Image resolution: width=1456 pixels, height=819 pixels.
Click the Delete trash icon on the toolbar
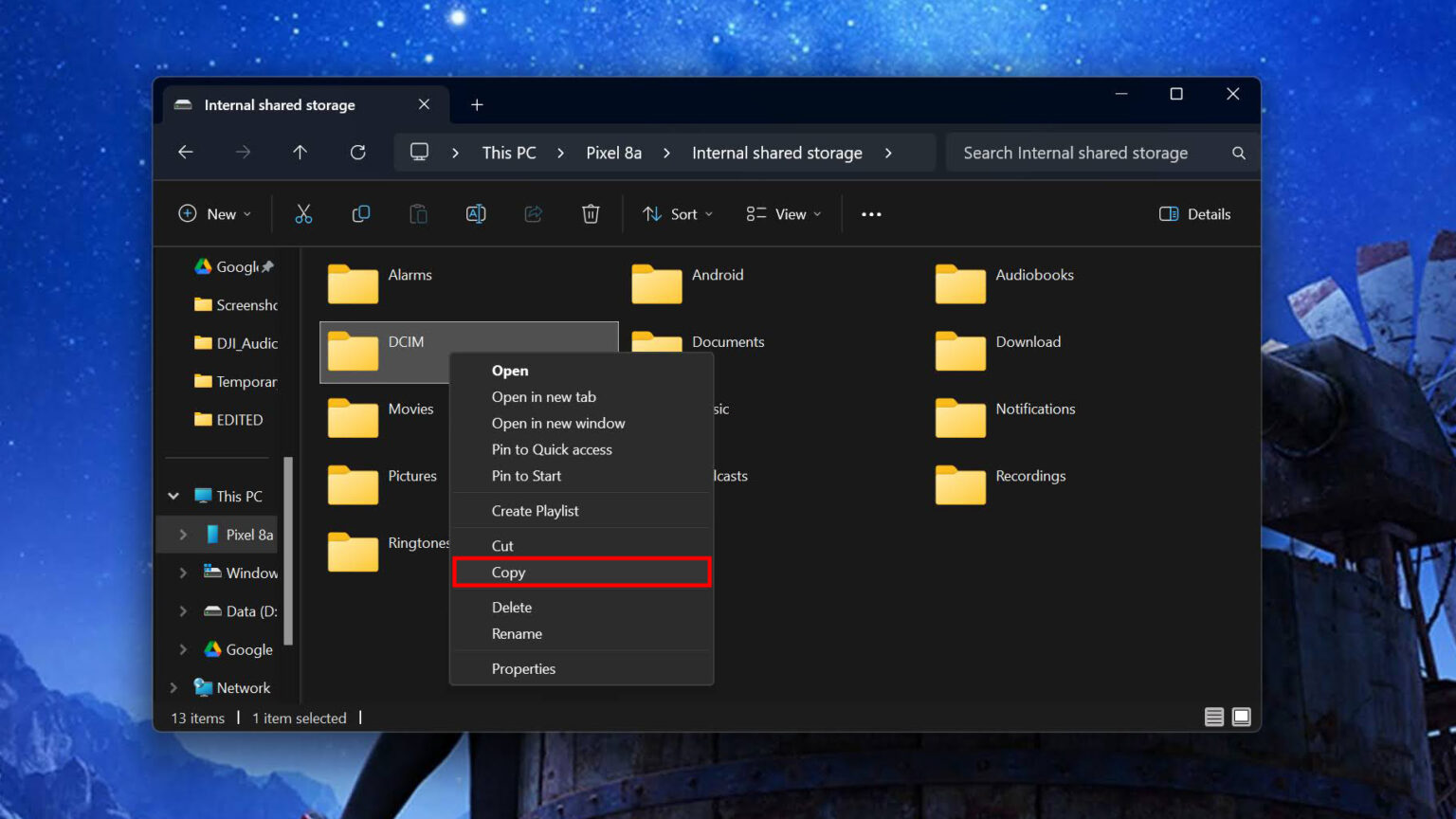pyautogui.click(x=591, y=213)
